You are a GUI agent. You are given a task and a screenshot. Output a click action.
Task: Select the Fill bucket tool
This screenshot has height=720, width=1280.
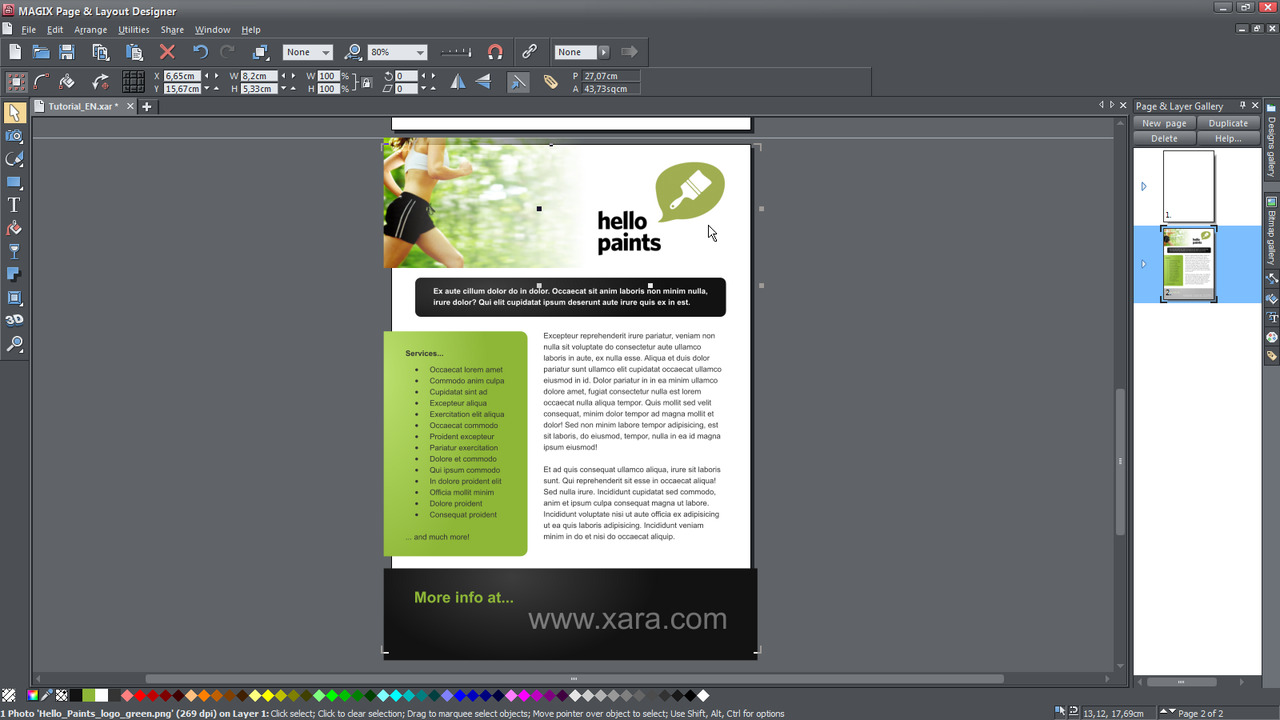coord(14,228)
